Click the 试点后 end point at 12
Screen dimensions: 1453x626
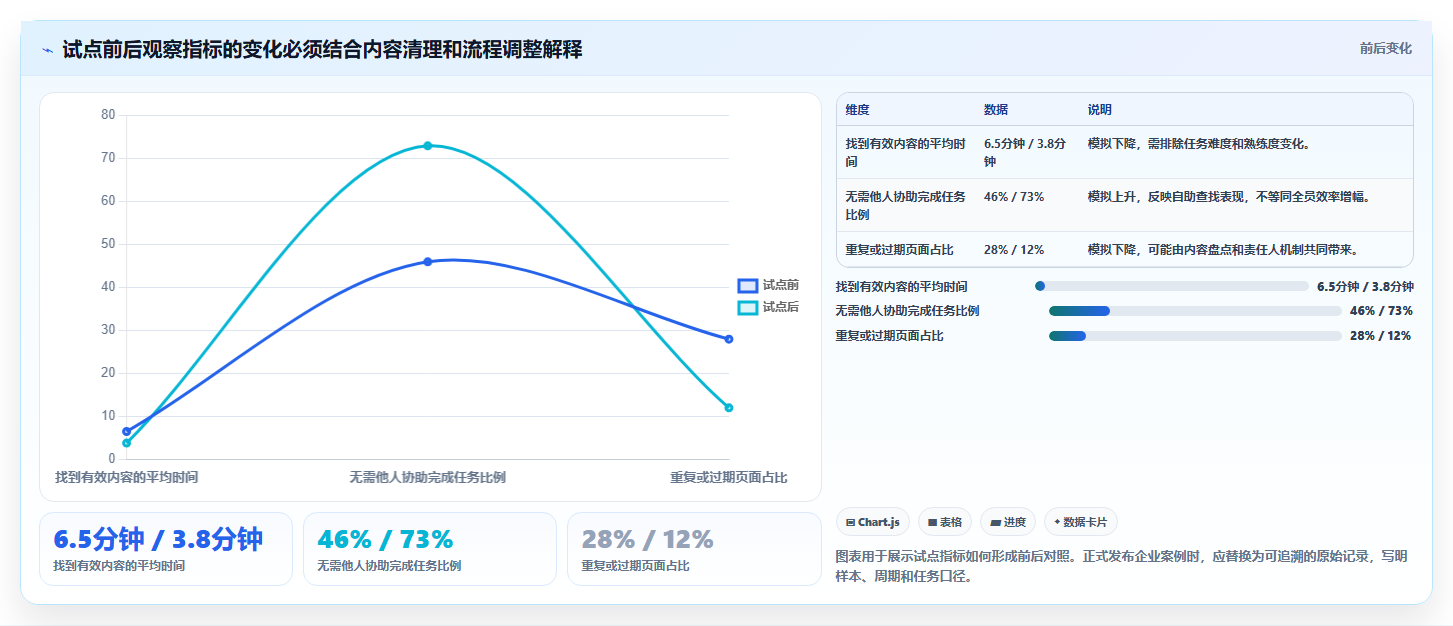coord(728,408)
